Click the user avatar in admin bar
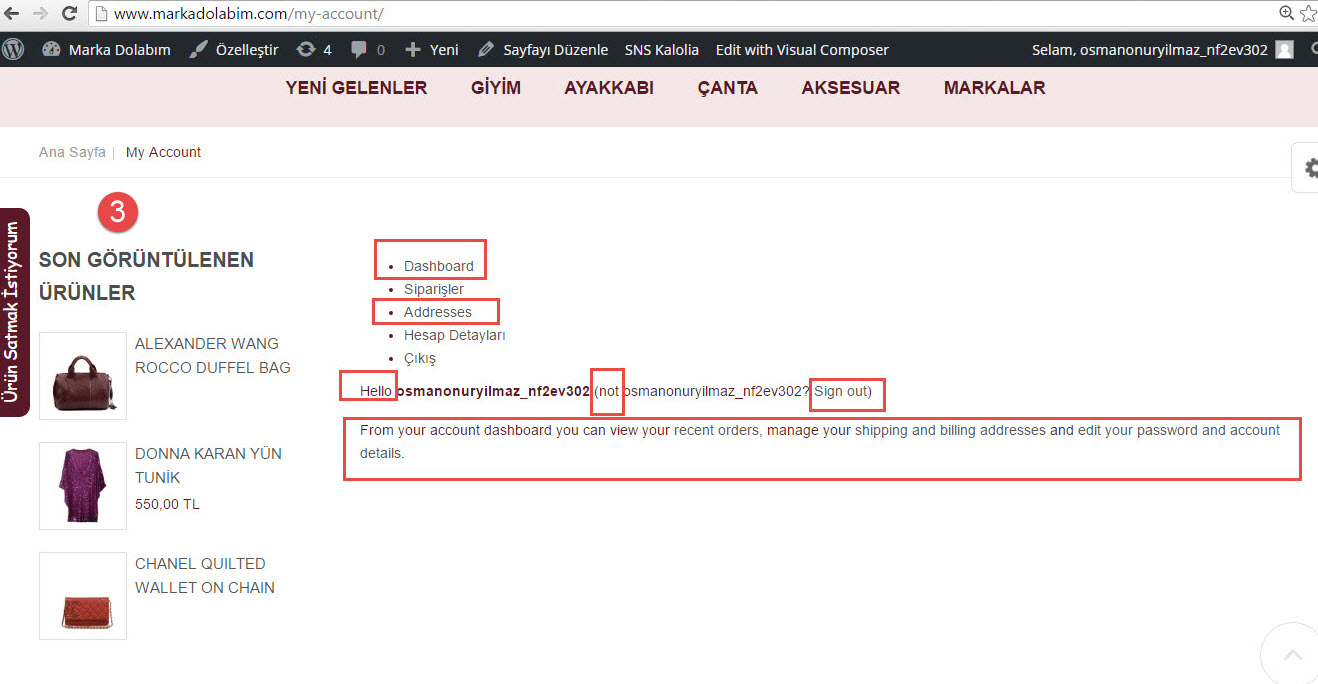Image resolution: width=1318 pixels, height=684 pixels. pyautogui.click(x=1285, y=49)
